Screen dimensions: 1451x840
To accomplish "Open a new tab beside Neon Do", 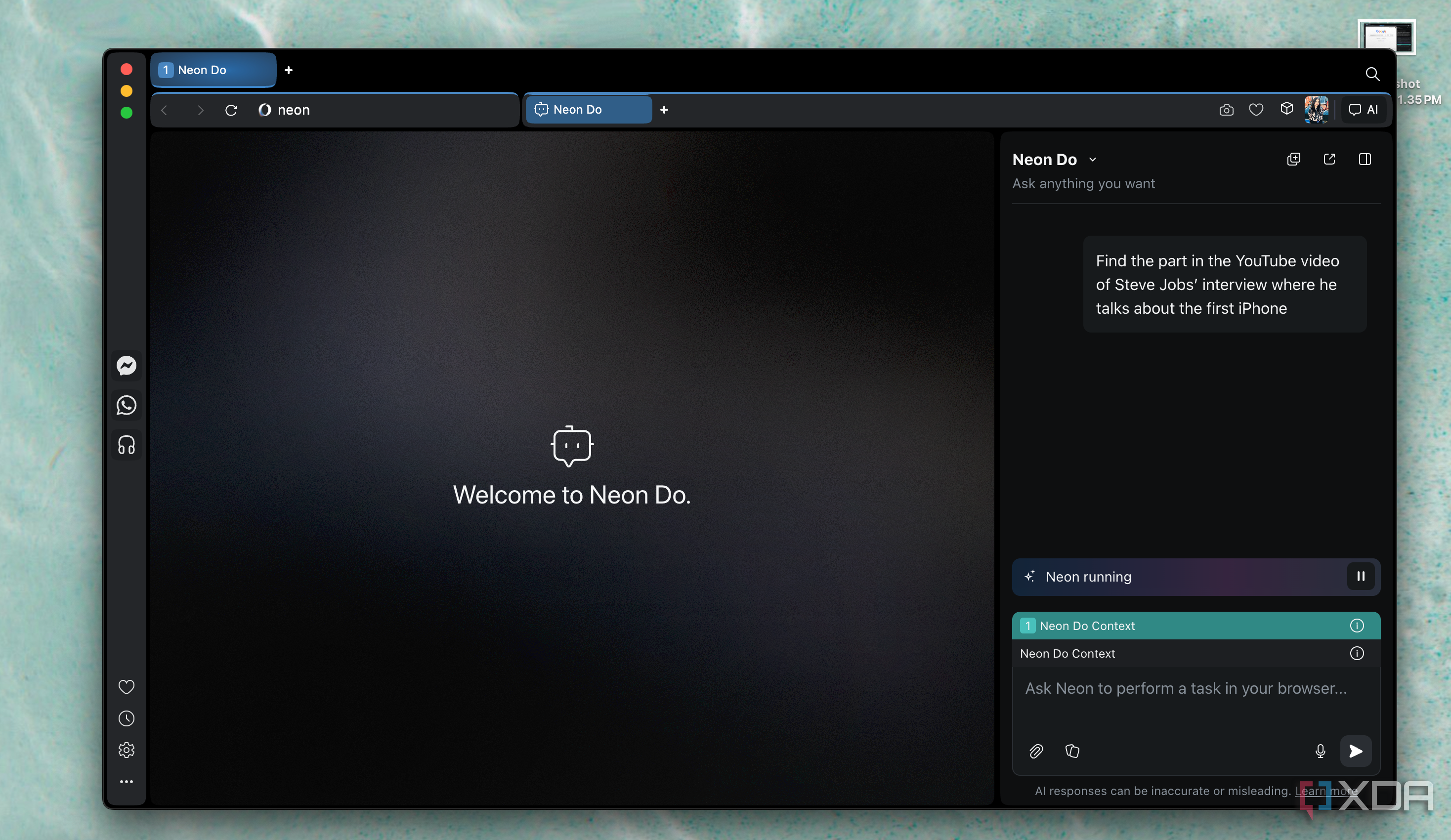I will click(x=664, y=109).
